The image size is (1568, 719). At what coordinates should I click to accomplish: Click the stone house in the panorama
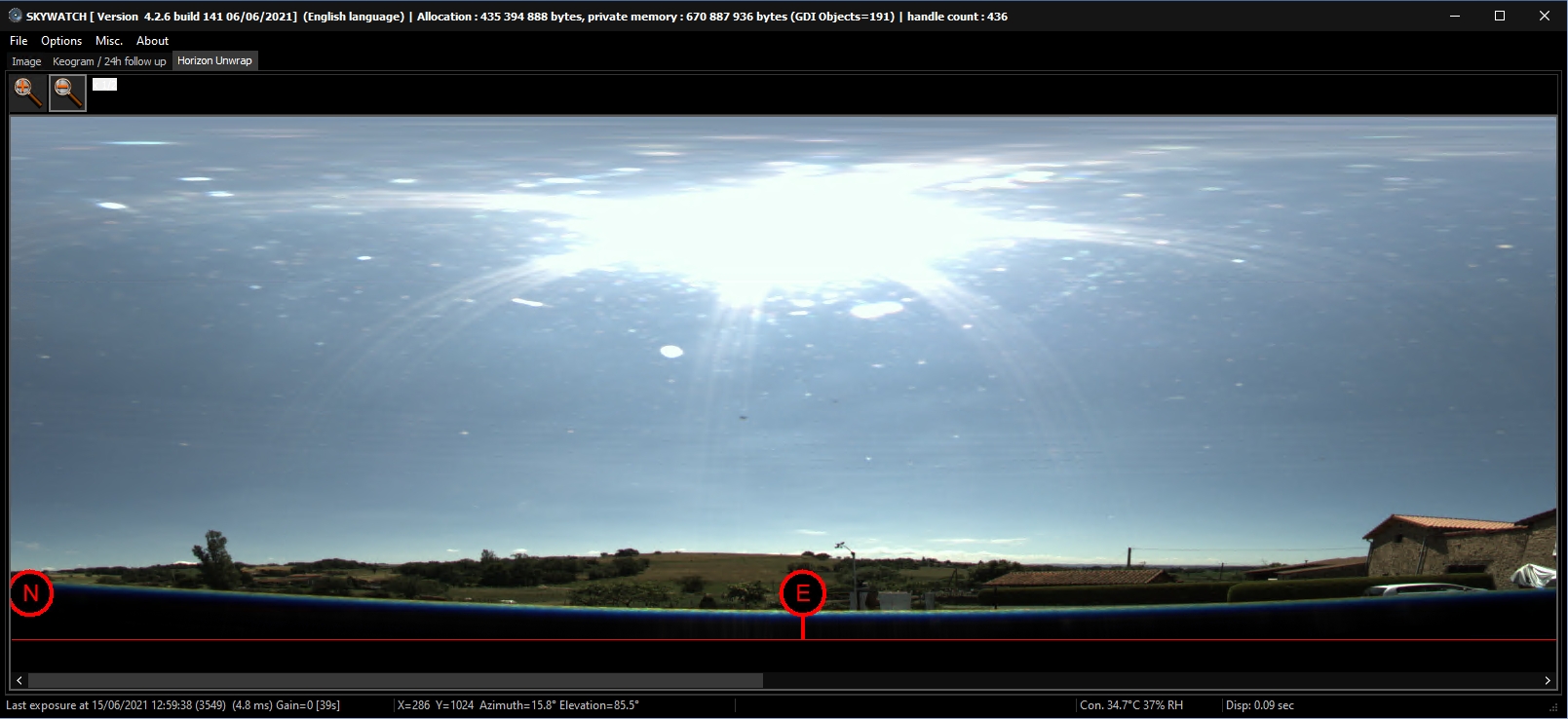pyautogui.click(x=1460, y=548)
